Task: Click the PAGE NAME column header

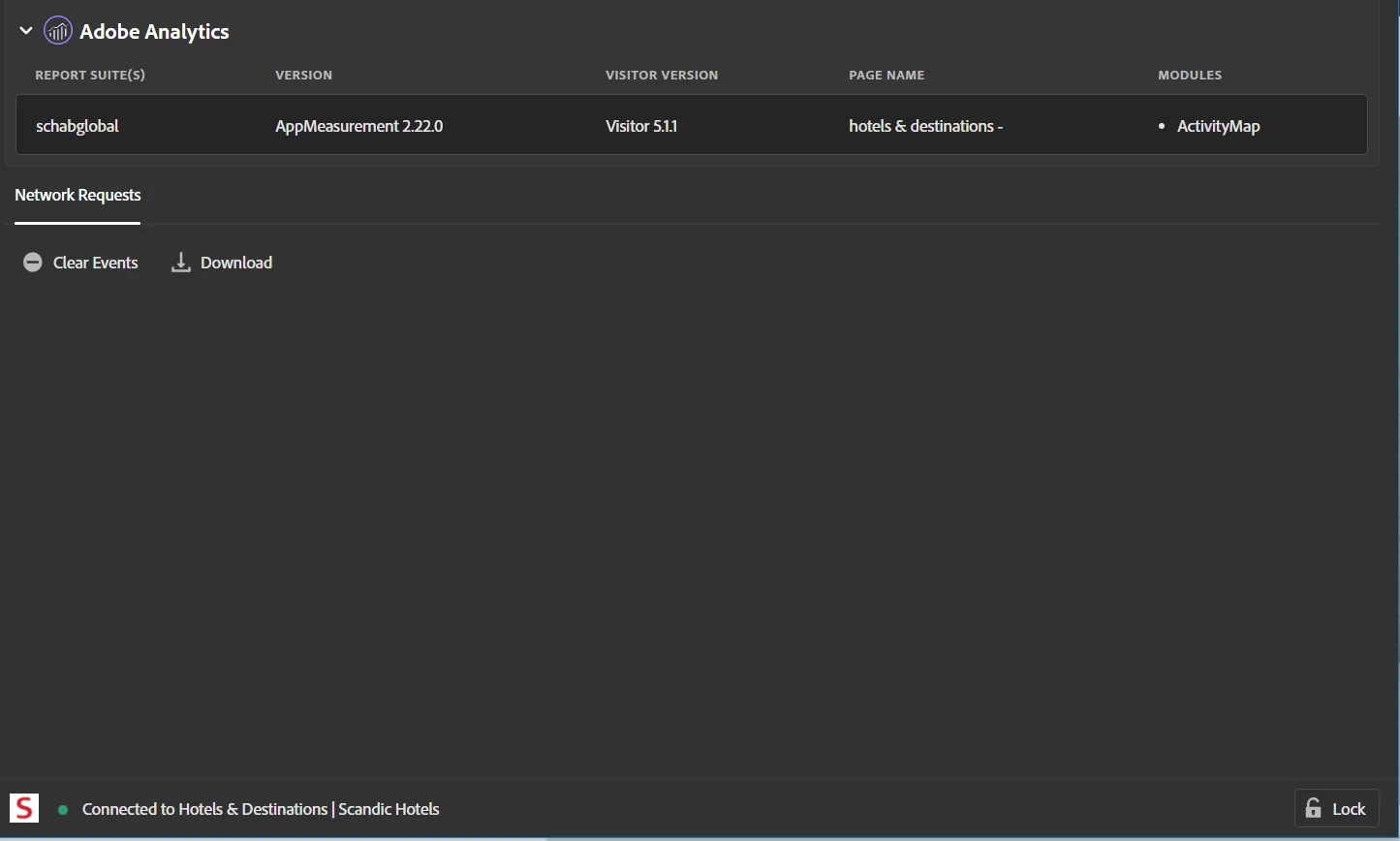Action: (x=887, y=75)
